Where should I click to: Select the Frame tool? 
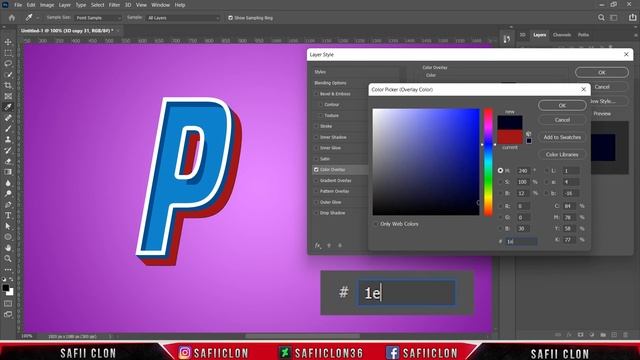pos(8,96)
